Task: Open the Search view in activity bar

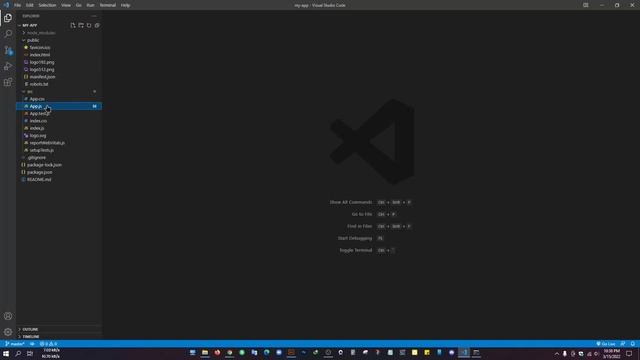Action: (x=8, y=34)
